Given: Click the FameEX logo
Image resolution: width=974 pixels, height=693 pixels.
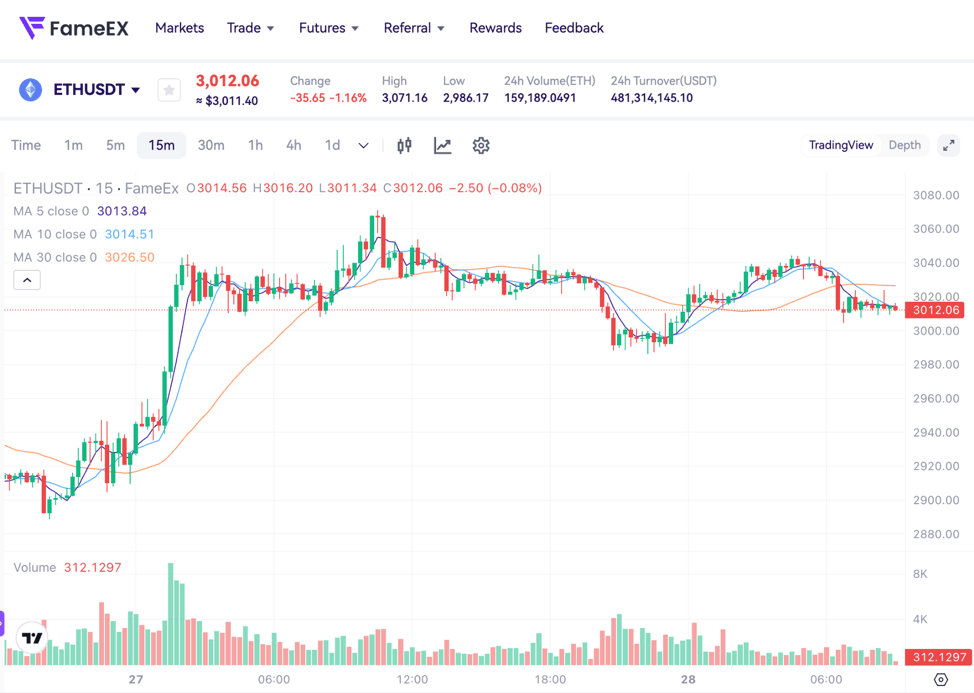Looking at the screenshot, I should coord(74,28).
